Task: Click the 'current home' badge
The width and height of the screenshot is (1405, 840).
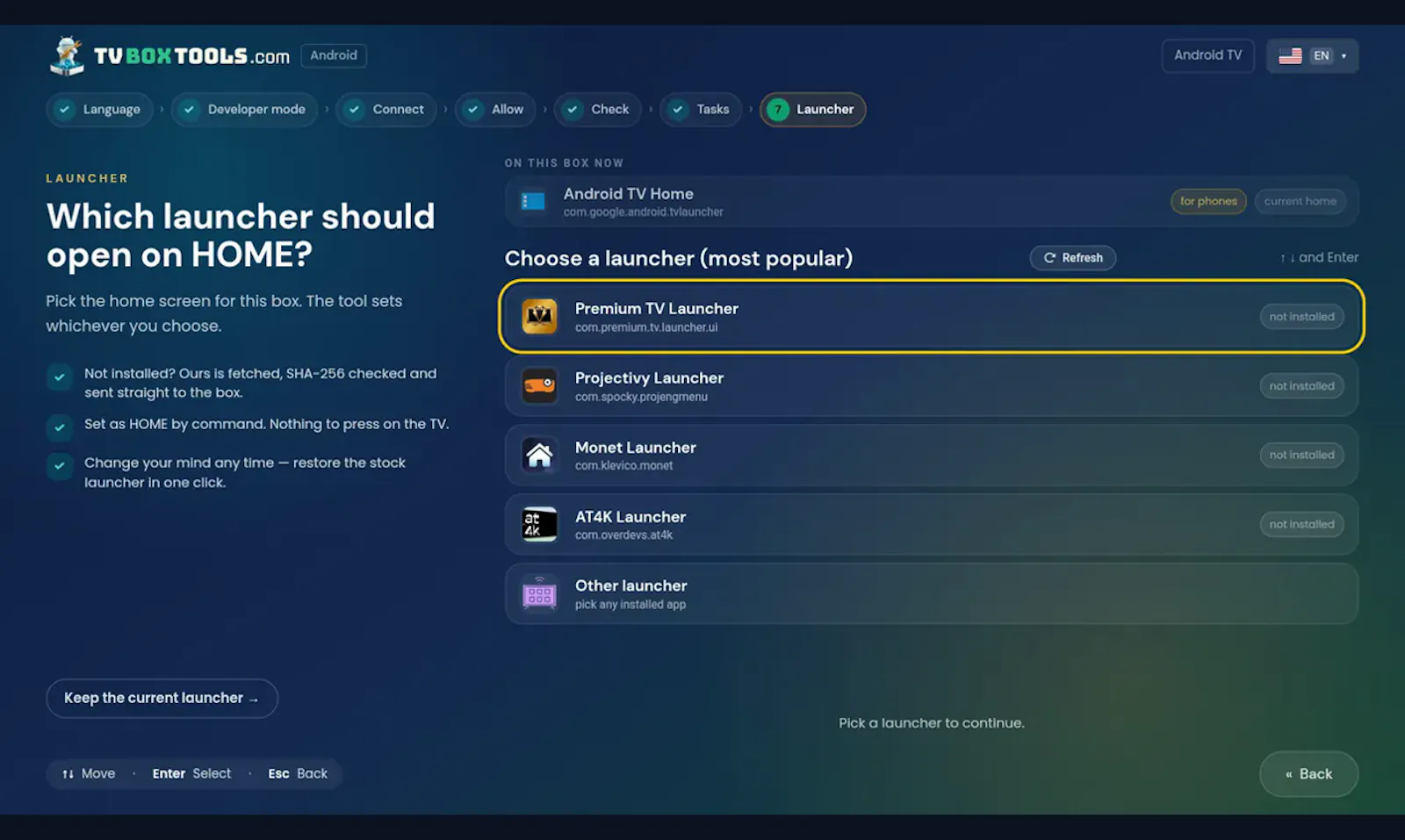Action: click(x=1301, y=202)
